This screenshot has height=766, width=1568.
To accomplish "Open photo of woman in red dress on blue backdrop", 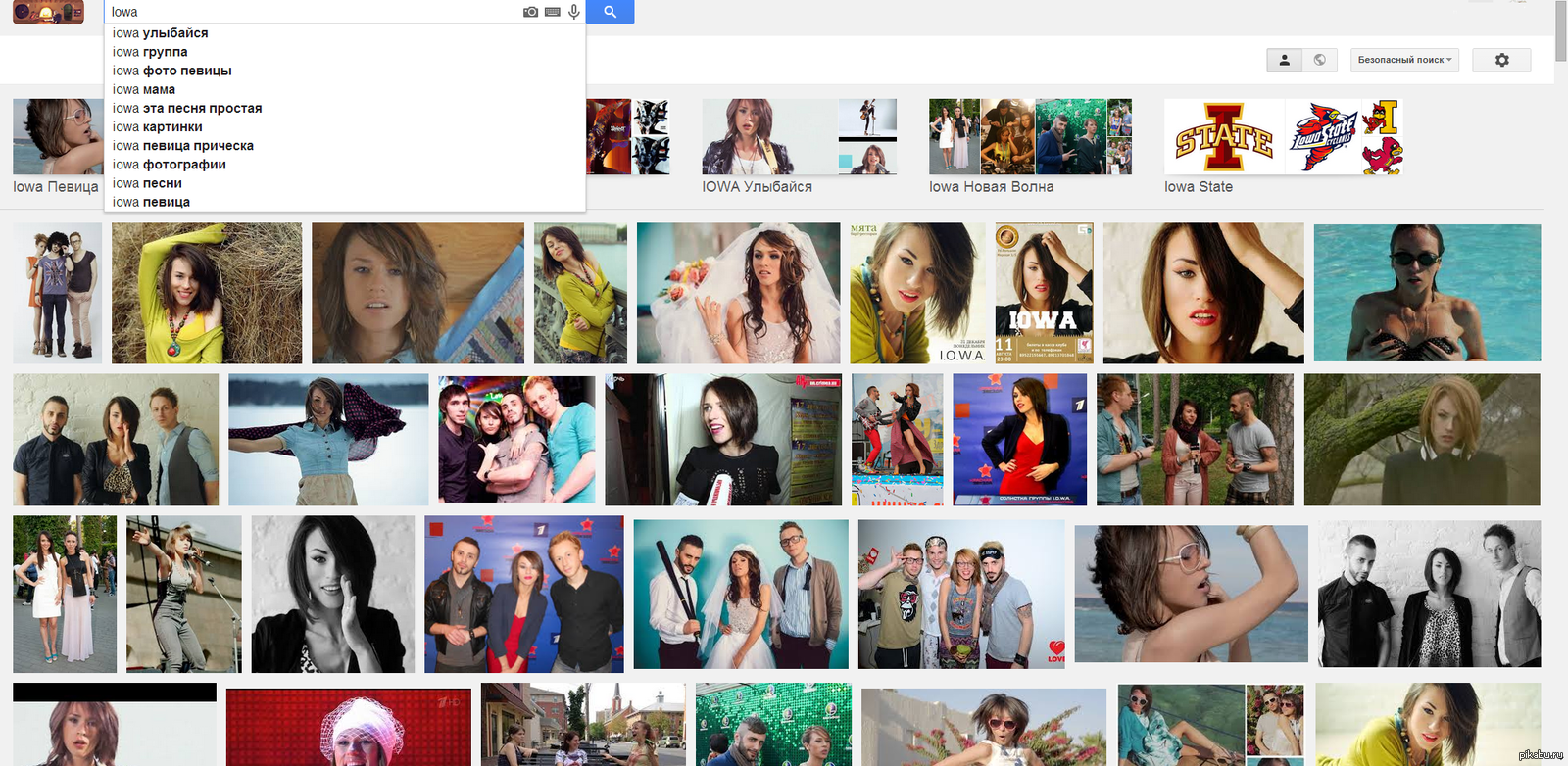I will (x=1020, y=439).
